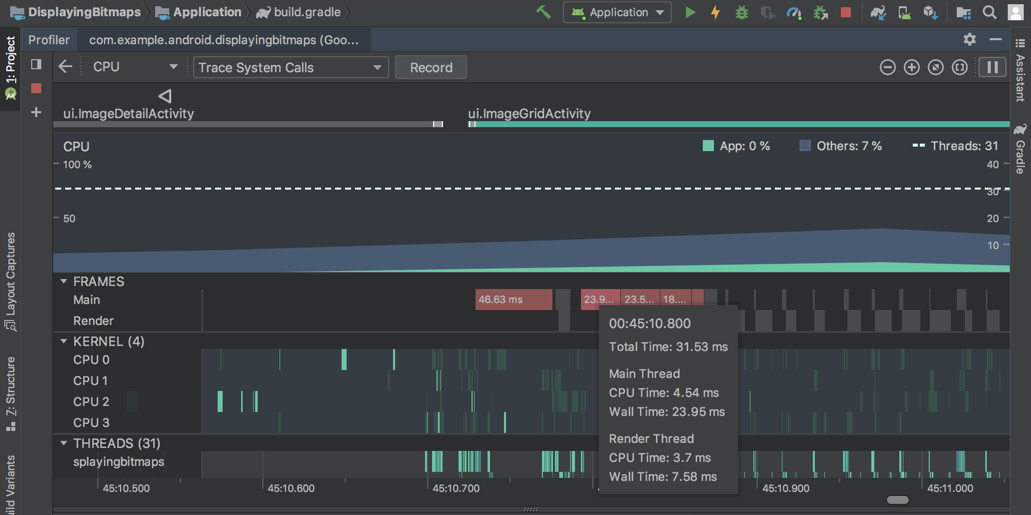
Task: Open profiler settings gear
Action: click(x=969, y=39)
